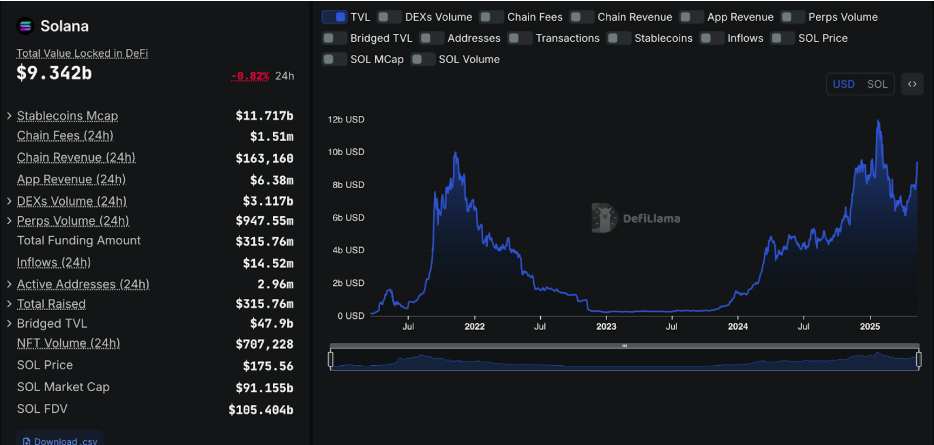This screenshot has height=445, width=934.
Task: Click the 2025 x-axis label
Action: pyautogui.click(x=870, y=326)
